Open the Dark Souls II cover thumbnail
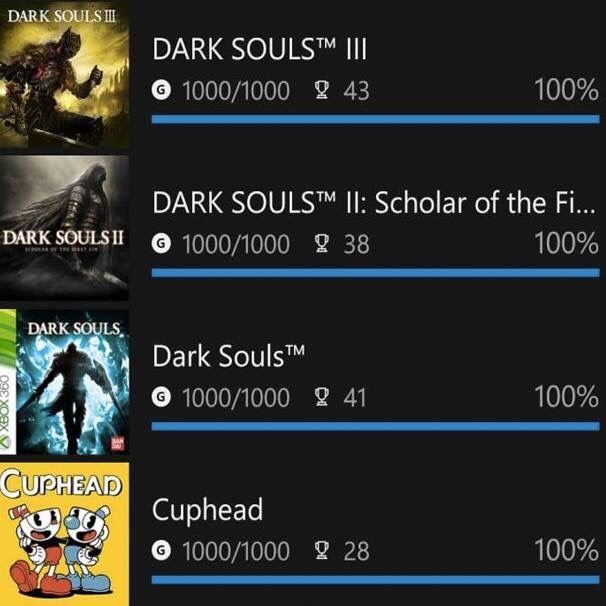This screenshot has width=606, height=606. tap(64, 226)
